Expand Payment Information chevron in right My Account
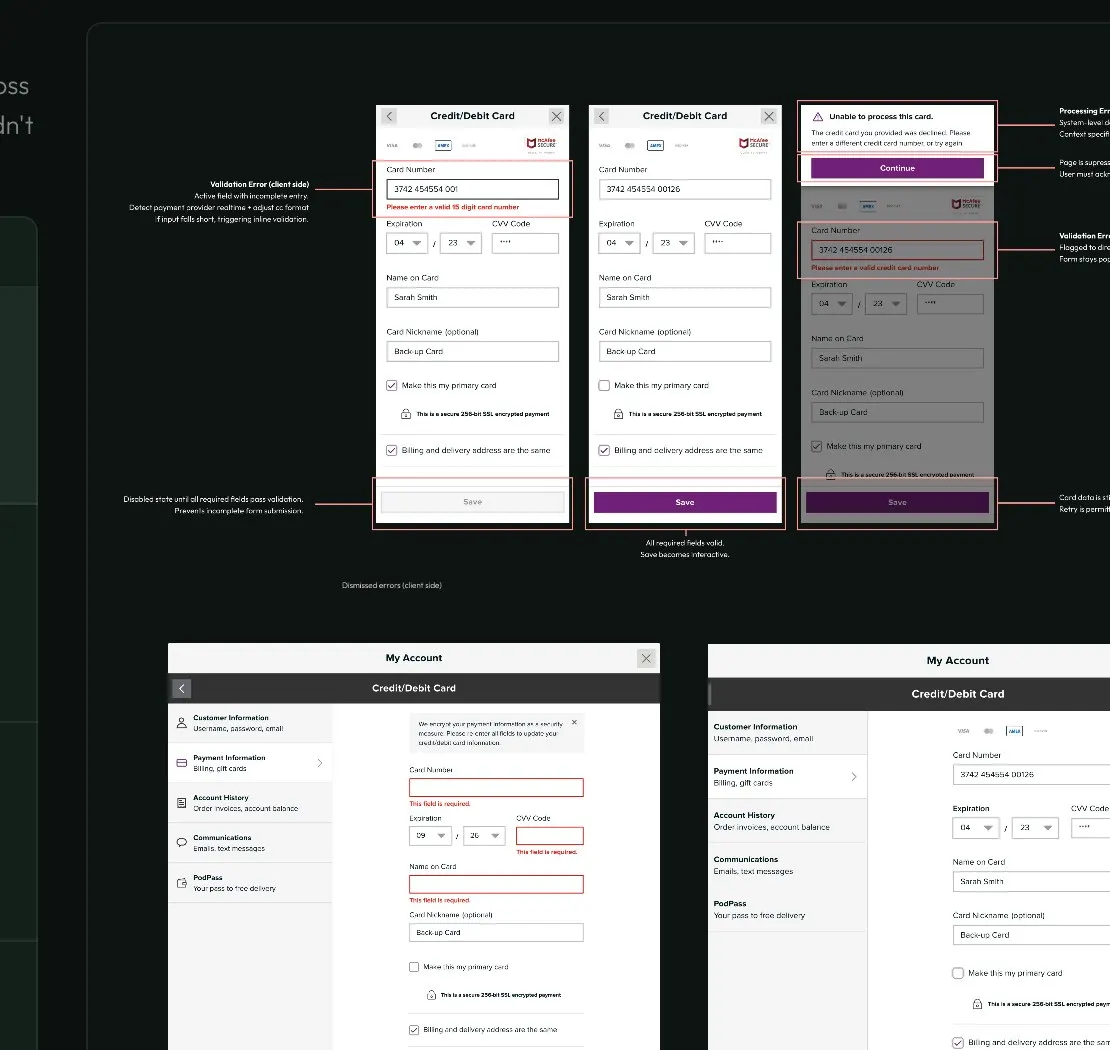Viewport: 1110px width, 1050px height. pyautogui.click(x=854, y=777)
